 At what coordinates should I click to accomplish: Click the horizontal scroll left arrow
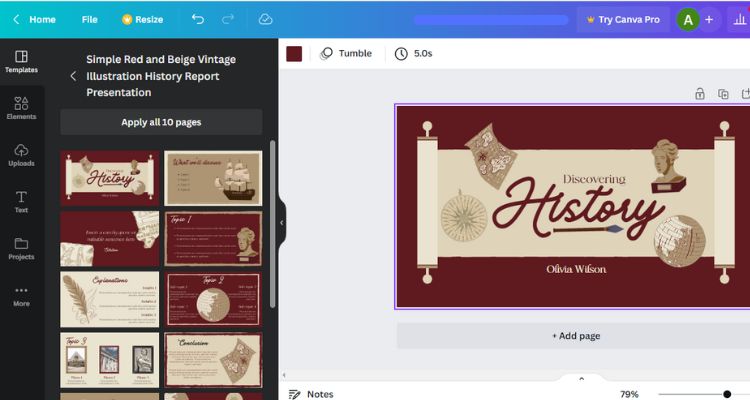[284, 375]
